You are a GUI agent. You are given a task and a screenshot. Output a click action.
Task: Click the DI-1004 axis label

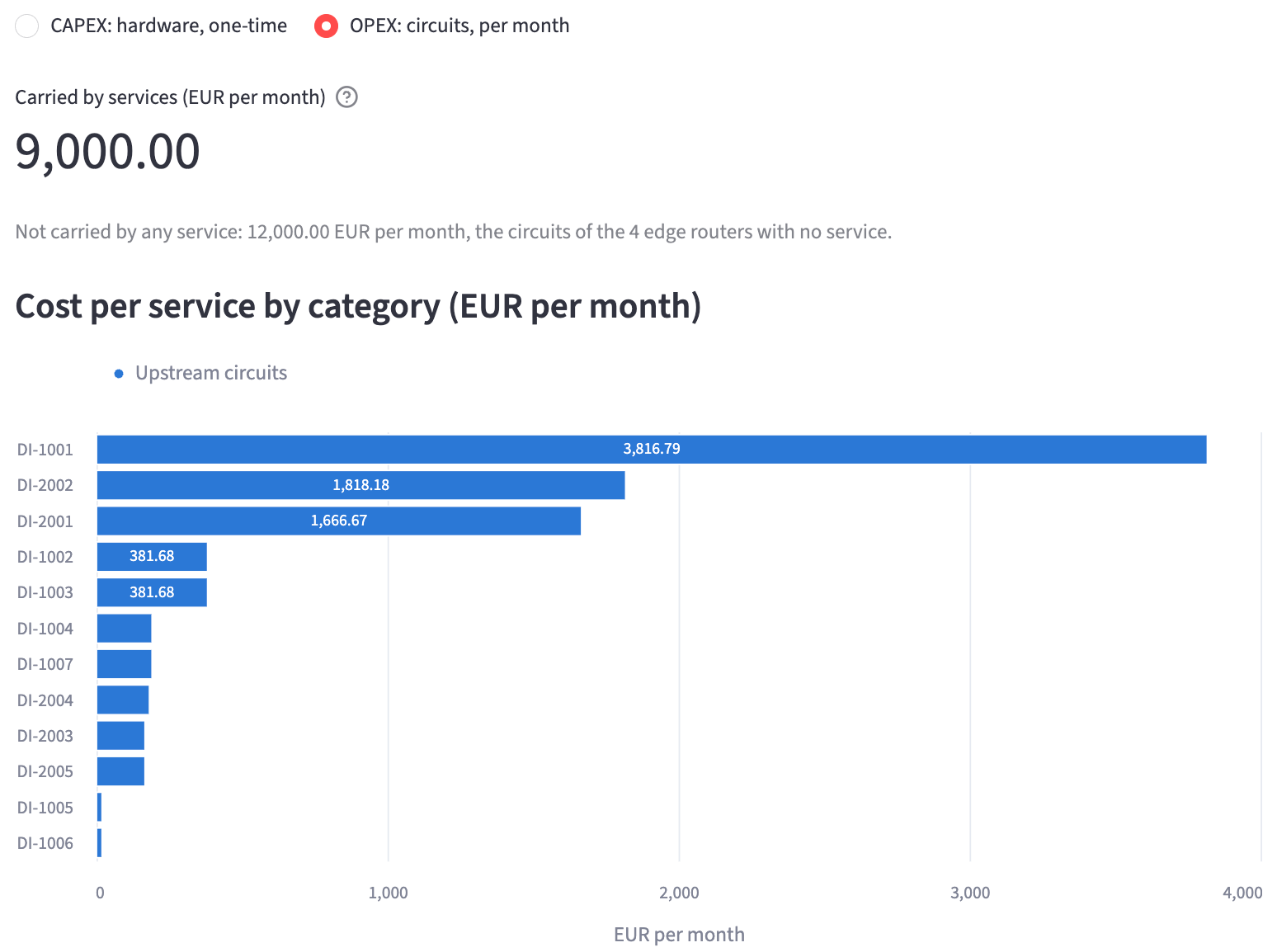click(x=44, y=628)
